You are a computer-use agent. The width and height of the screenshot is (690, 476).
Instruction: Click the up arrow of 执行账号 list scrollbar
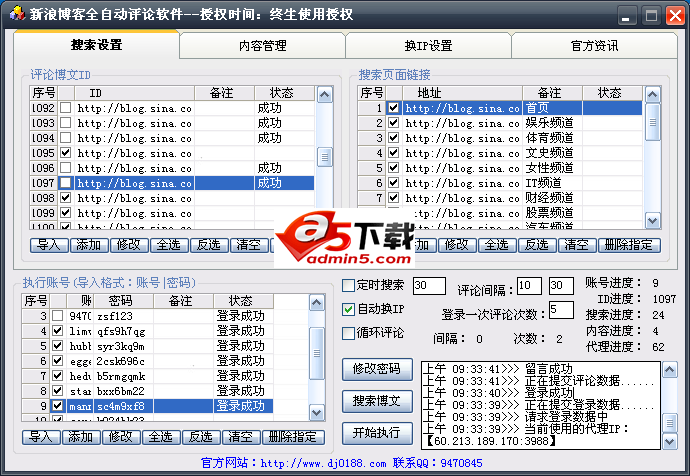pyautogui.click(x=317, y=302)
